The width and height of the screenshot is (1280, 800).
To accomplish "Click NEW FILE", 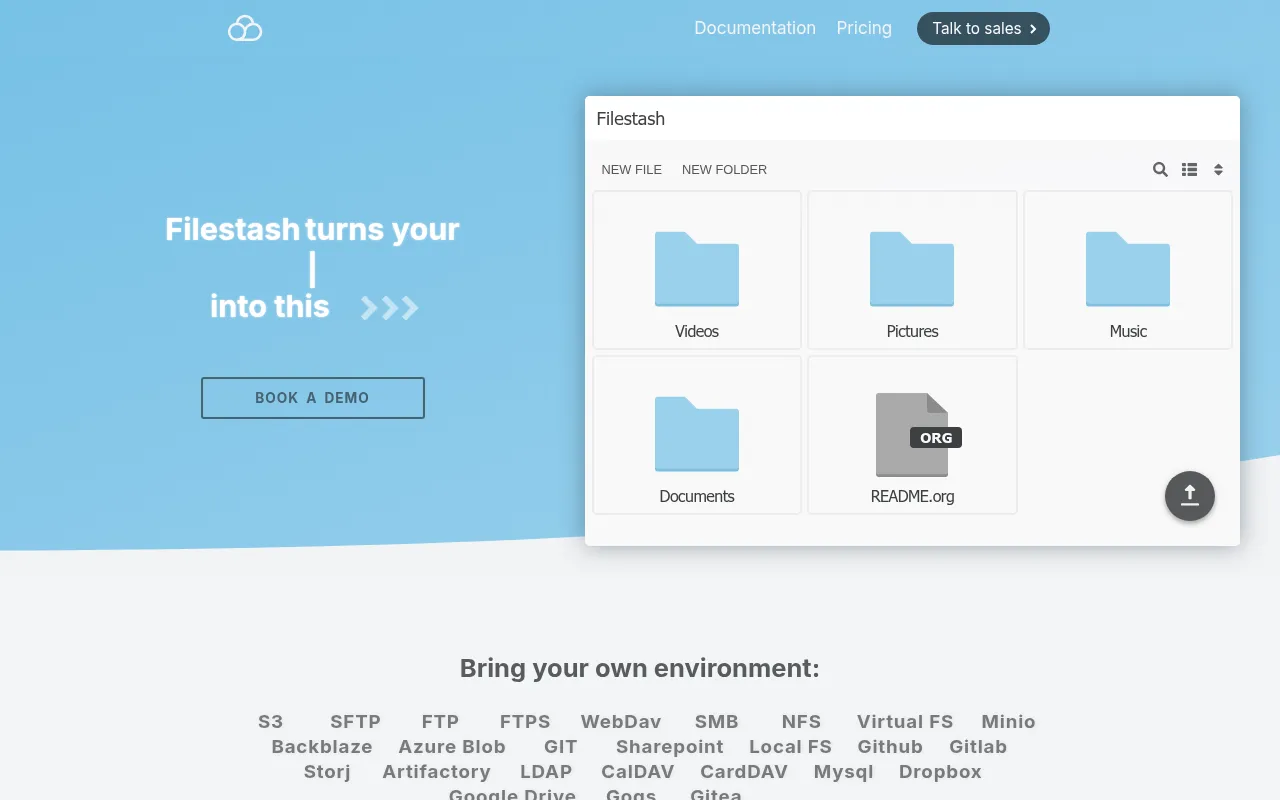I will pyautogui.click(x=632, y=170).
